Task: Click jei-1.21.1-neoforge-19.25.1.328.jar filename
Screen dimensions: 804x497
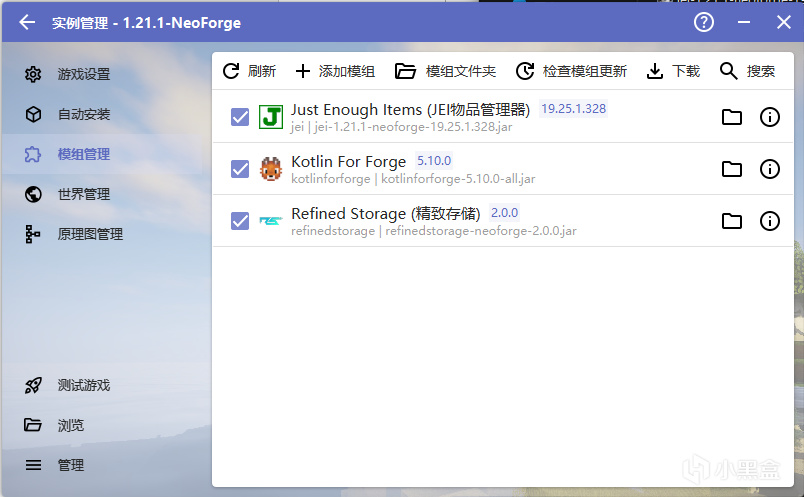Action: [413, 127]
